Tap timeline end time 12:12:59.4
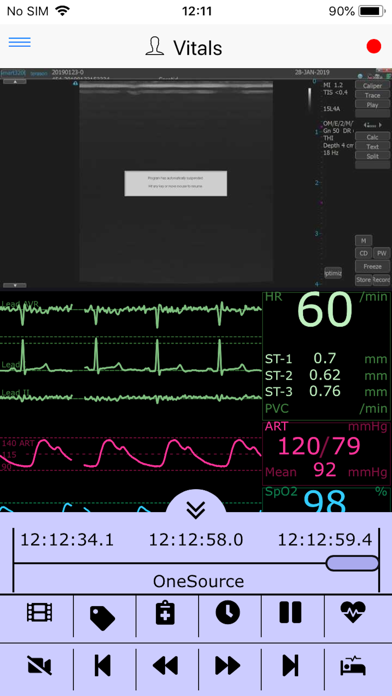Screen dimensions: 392x696 point(325,540)
